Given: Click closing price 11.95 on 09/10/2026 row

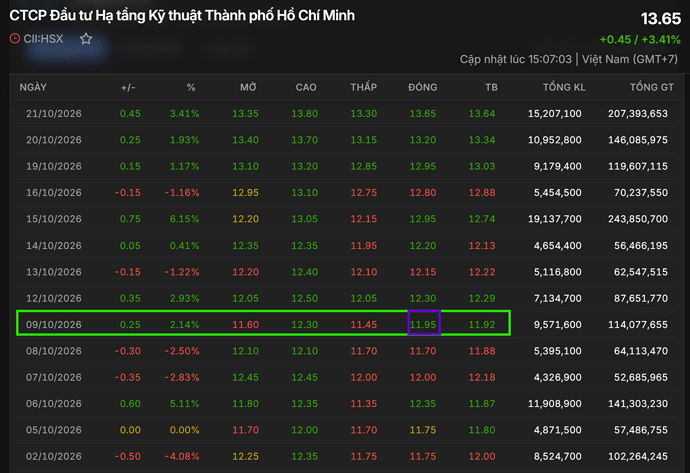Looking at the screenshot, I should coord(423,325).
